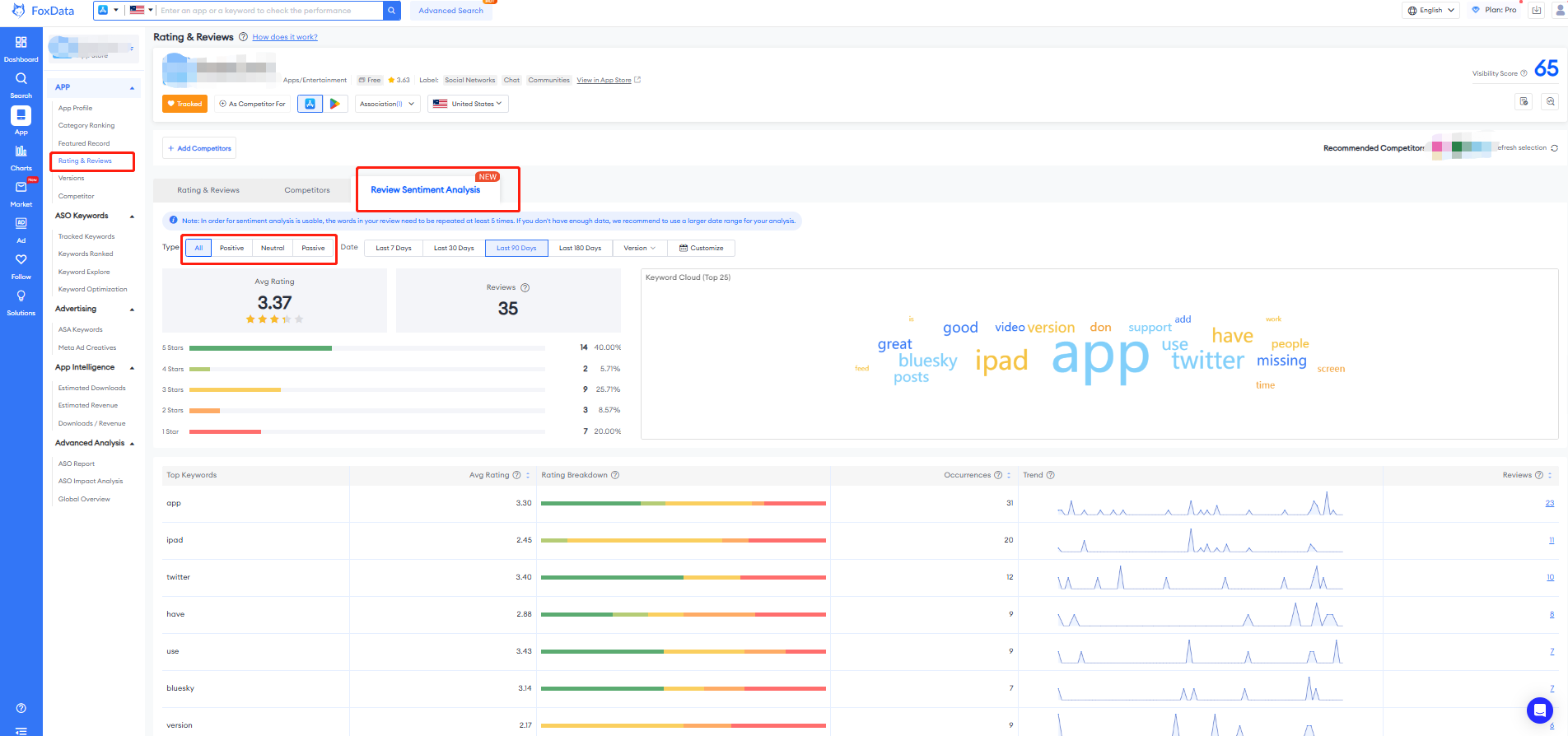The height and width of the screenshot is (736, 1568).
Task: Click the As Competitor For button
Action: [x=253, y=104]
